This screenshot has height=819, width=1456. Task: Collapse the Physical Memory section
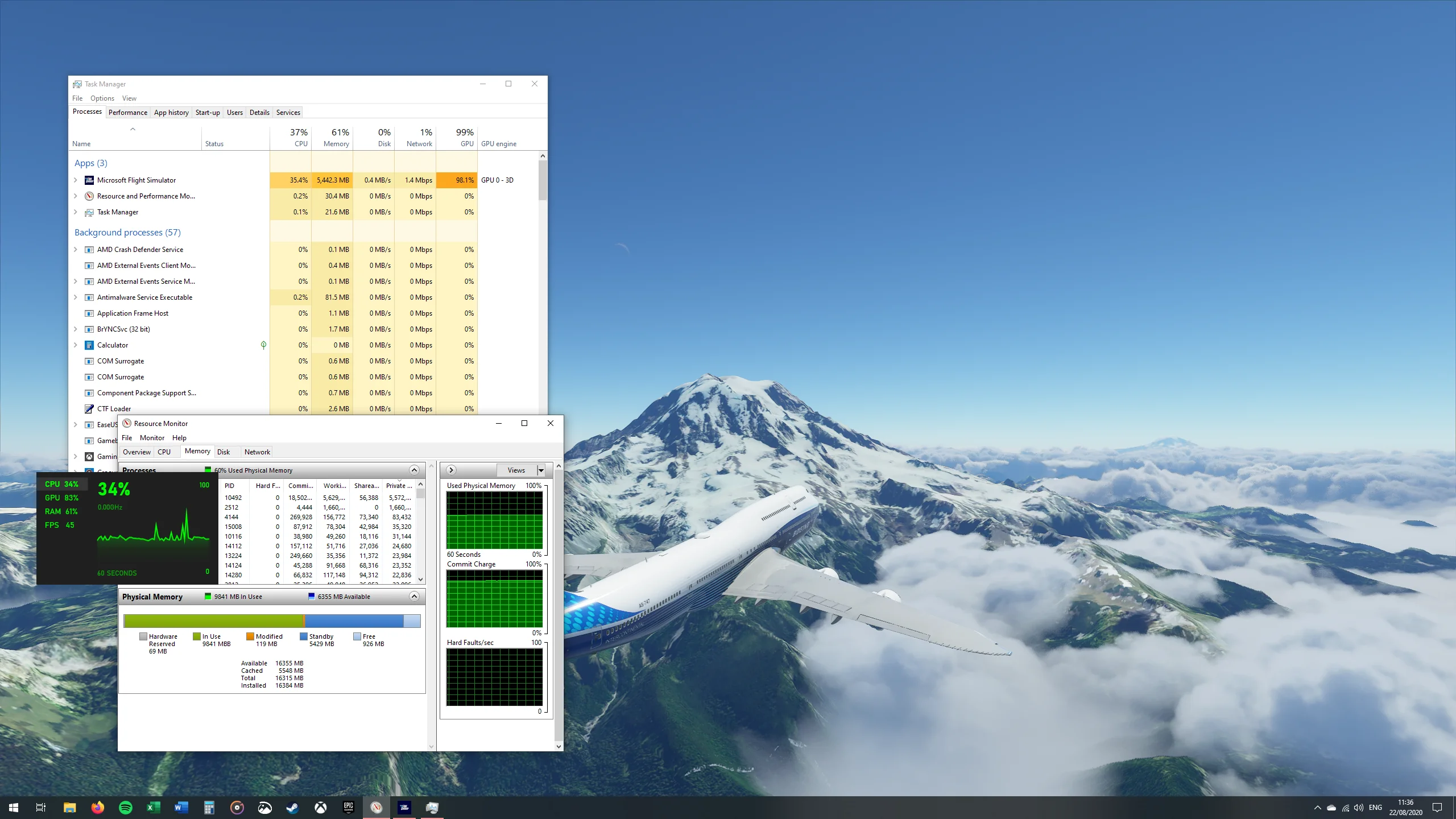[x=414, y=596]
